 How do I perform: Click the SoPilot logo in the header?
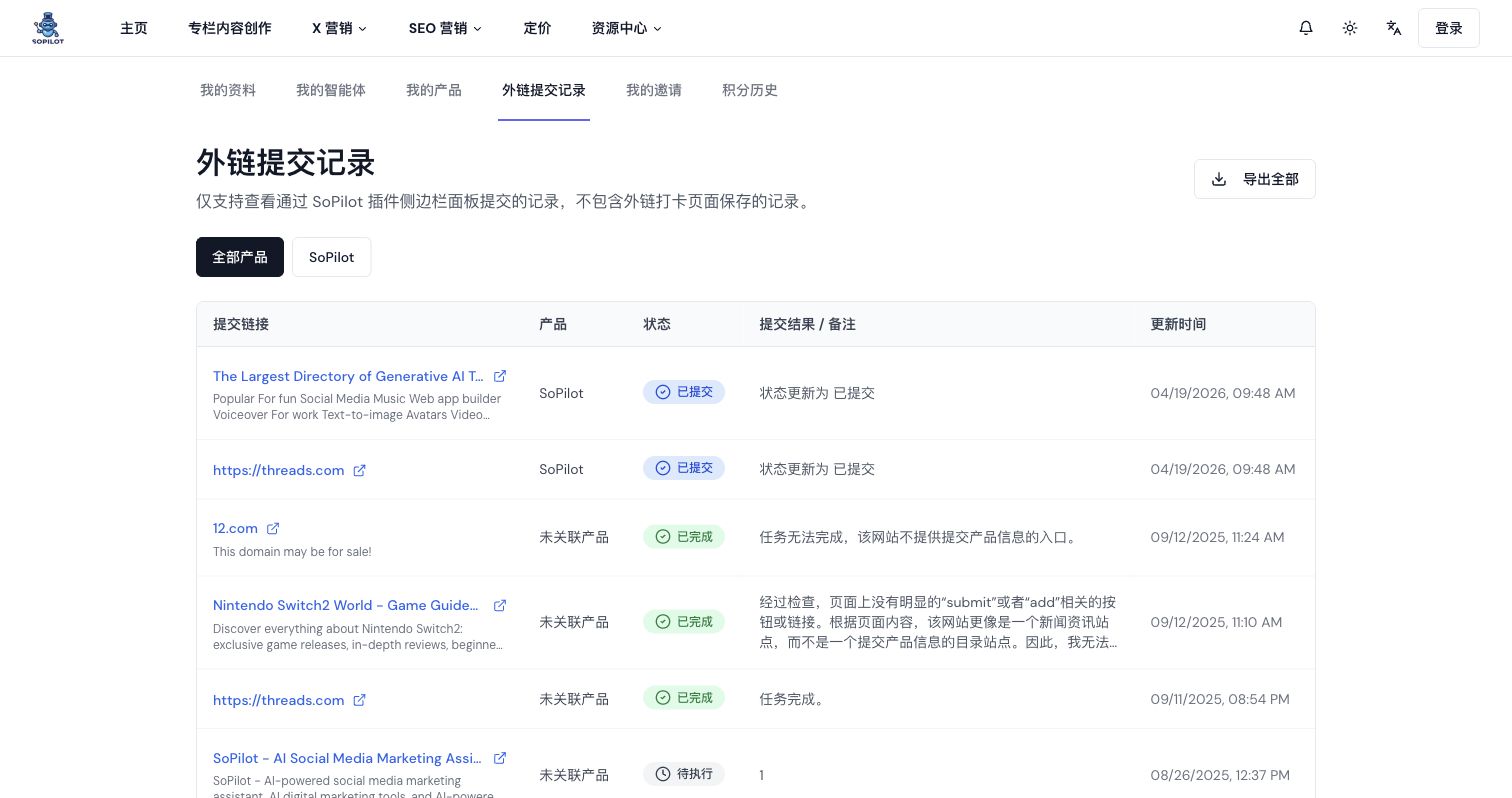click(47, 28)
